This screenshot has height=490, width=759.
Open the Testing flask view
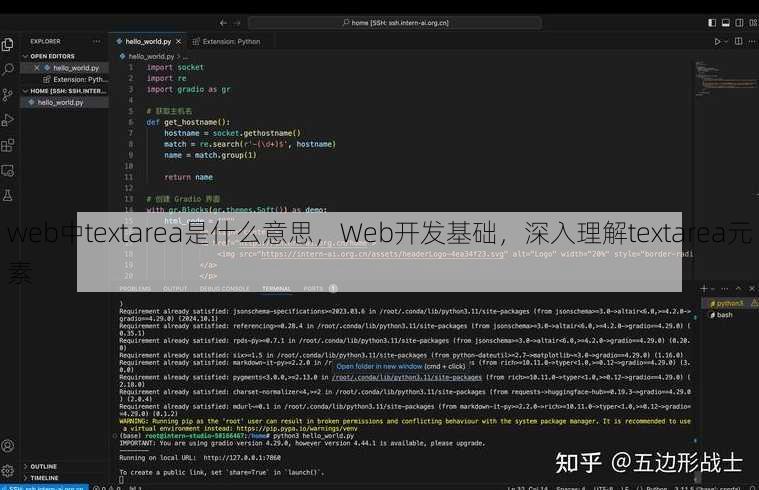(x=8, y=196)
